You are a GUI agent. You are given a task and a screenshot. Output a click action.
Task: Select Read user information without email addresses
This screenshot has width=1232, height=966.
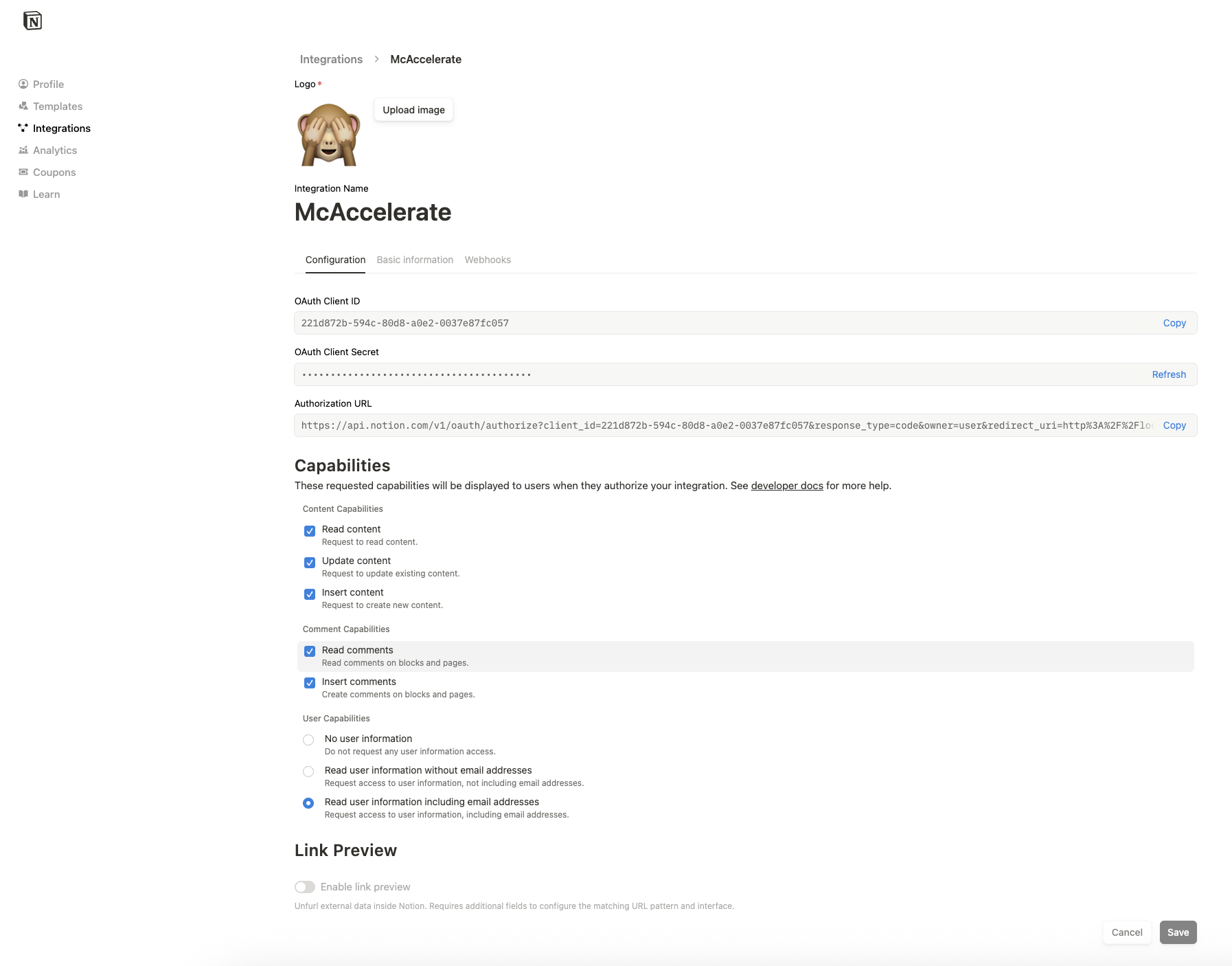(308, 772)
